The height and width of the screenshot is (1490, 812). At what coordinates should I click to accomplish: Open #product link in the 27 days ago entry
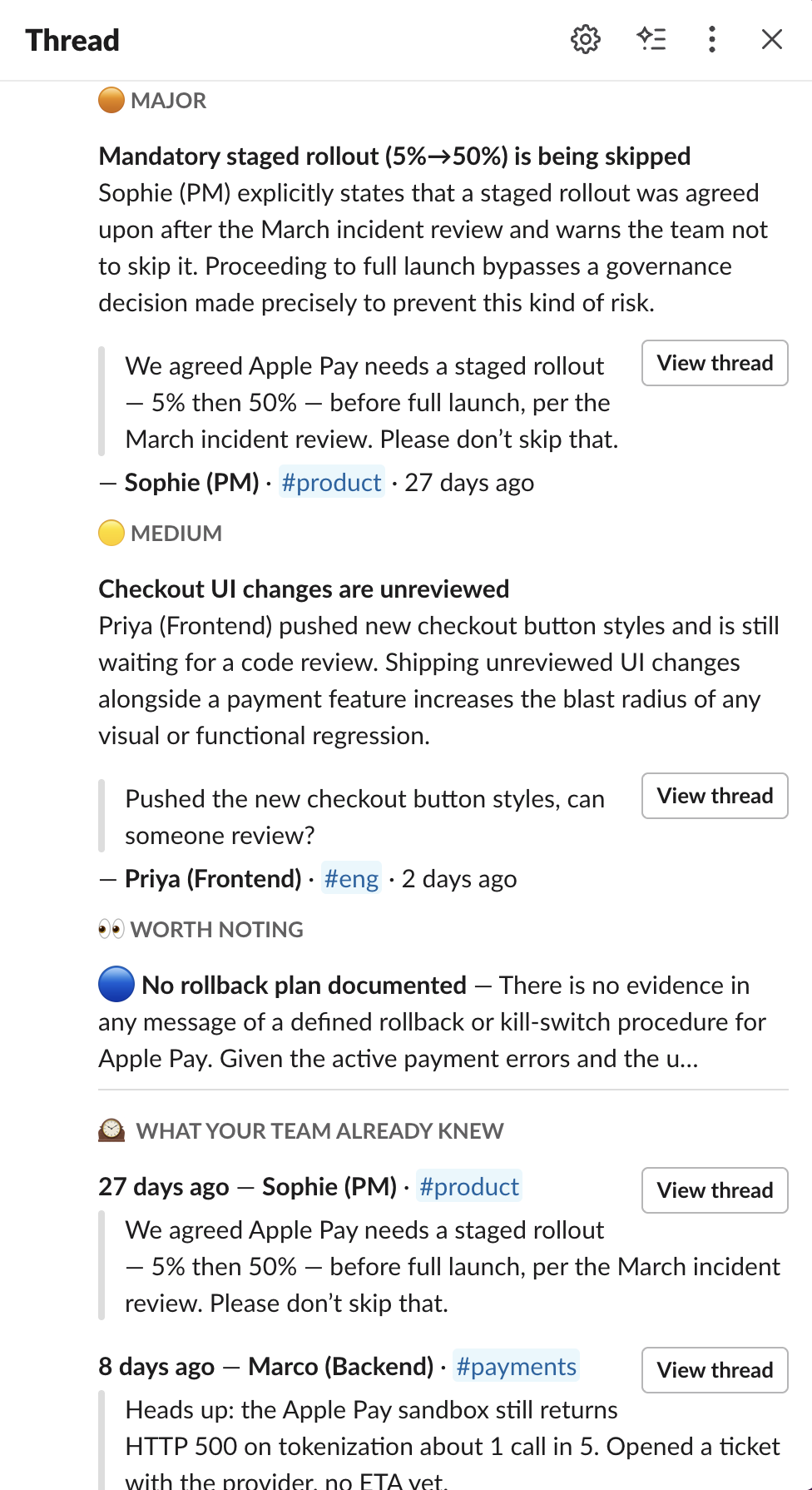[x=469, y=1187]
